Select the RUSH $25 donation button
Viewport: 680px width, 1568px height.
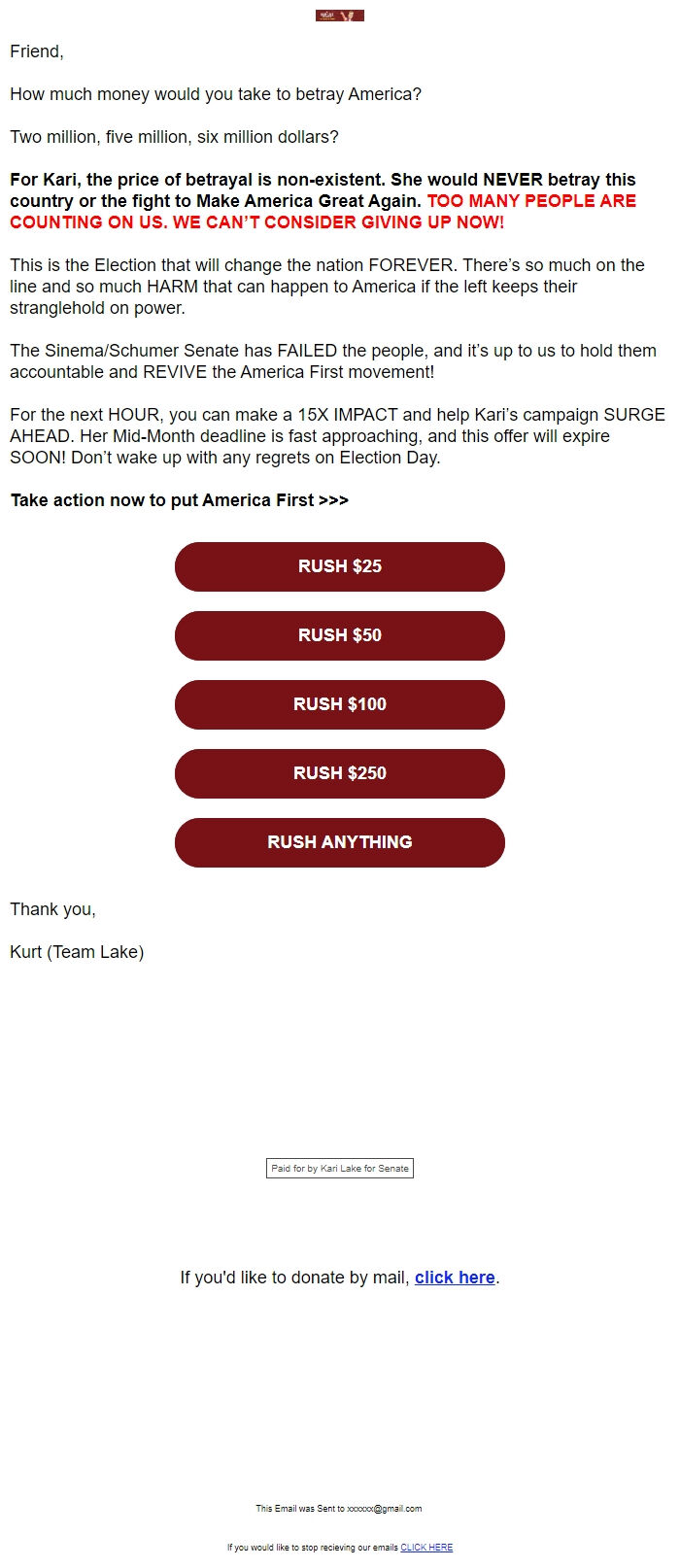[x=339, y=566]
